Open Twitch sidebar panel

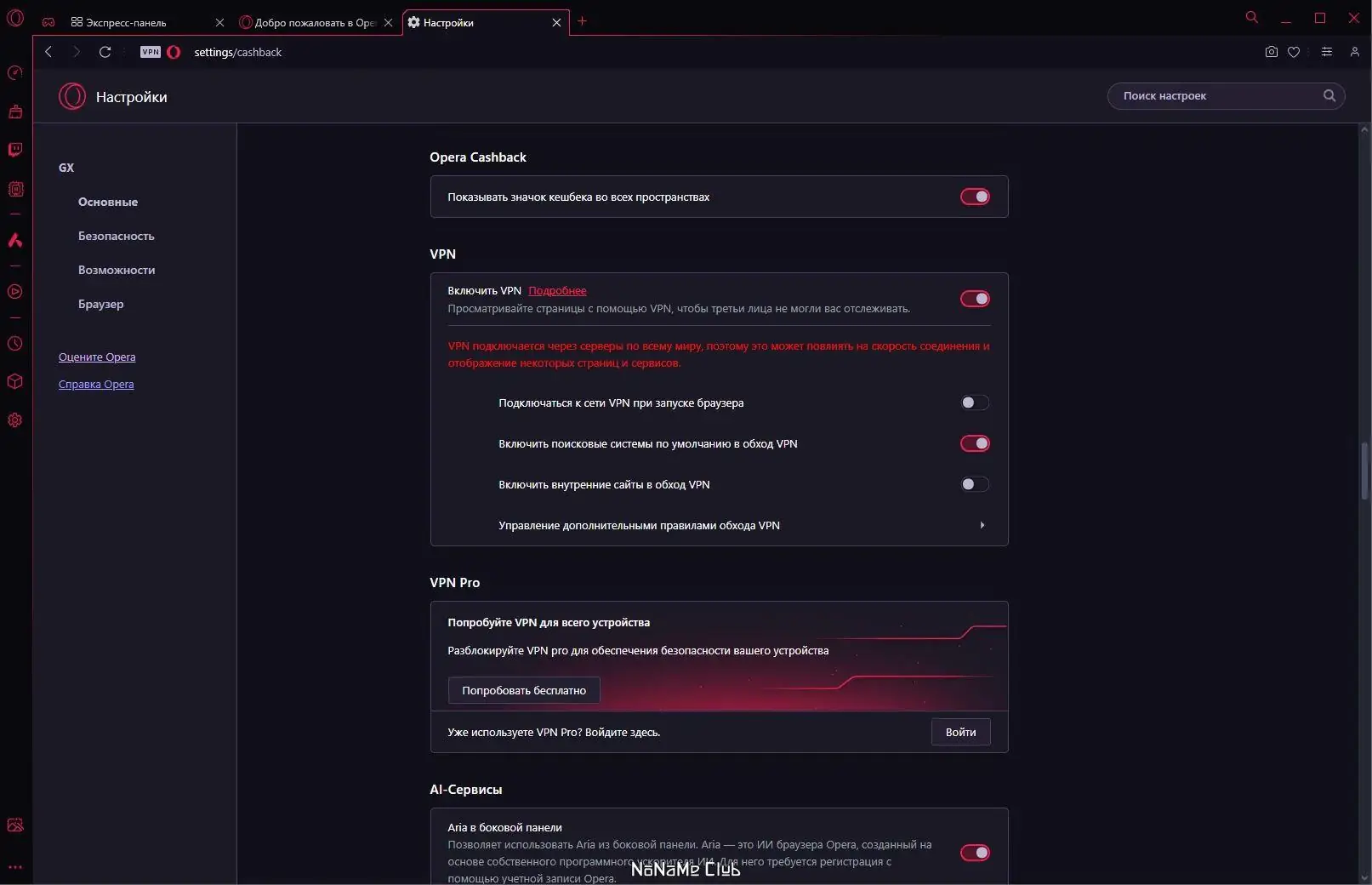pyautogui.click(x=15, y=150)
